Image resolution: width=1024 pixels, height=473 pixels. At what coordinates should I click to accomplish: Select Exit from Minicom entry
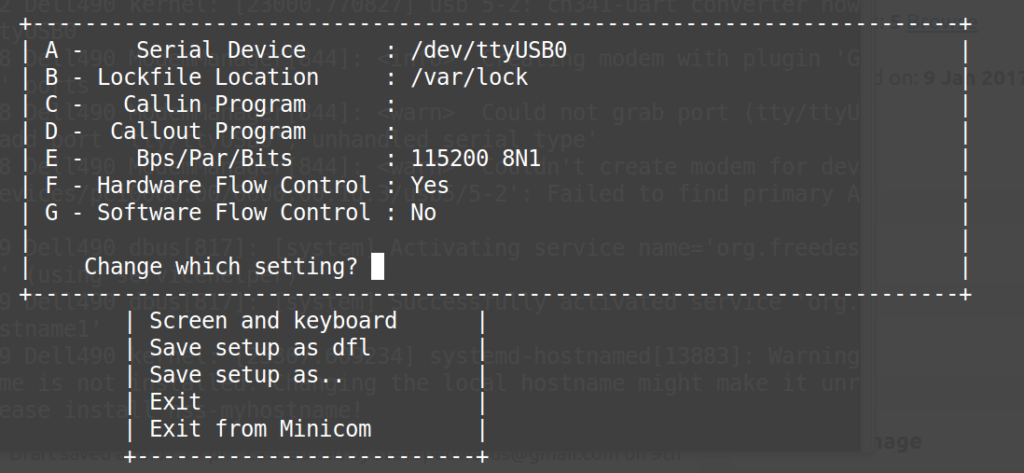point(260,429)
